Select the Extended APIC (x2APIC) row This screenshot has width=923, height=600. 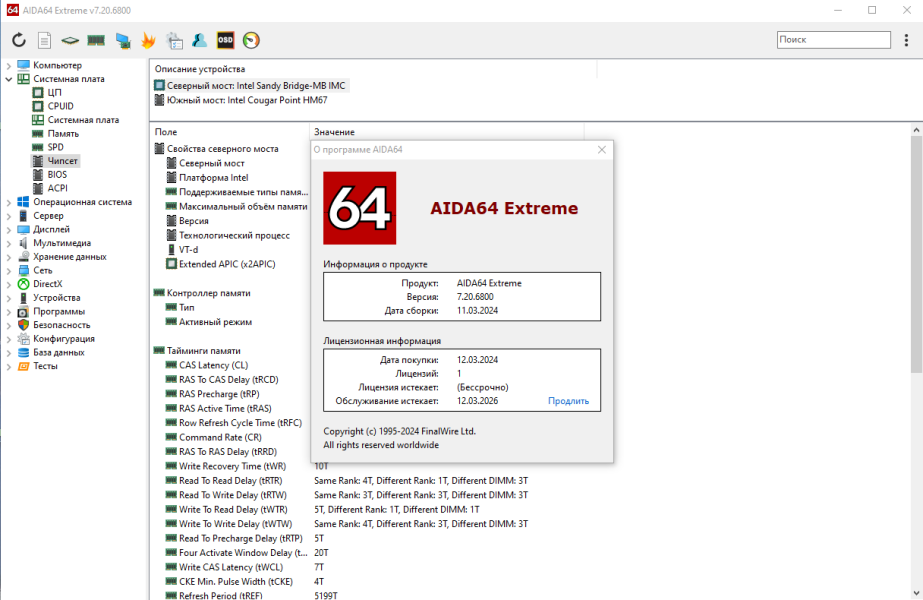tap(221, 264)
